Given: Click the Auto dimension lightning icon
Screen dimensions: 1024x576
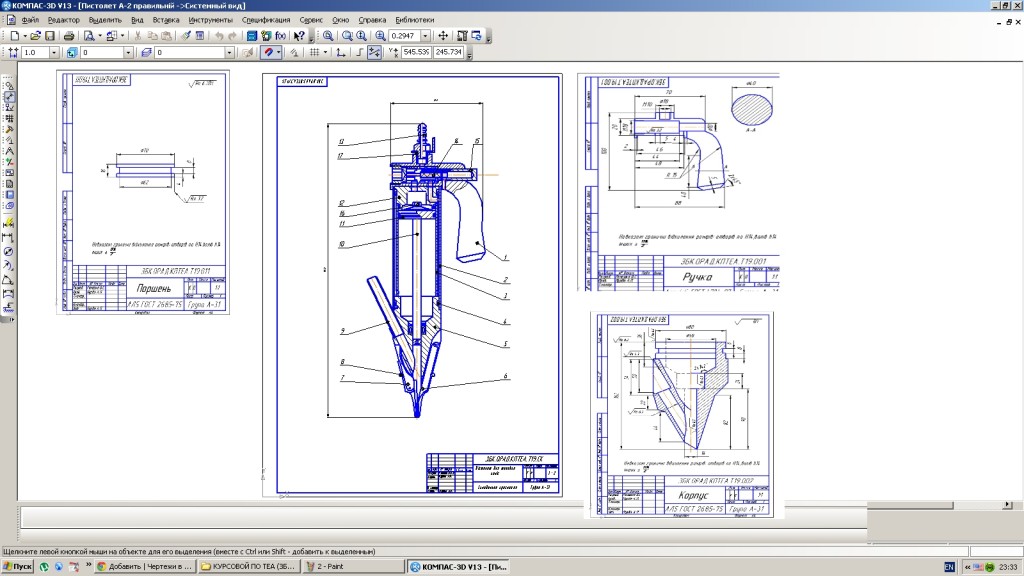Looking at the screenshot, I should pos(9,223).
